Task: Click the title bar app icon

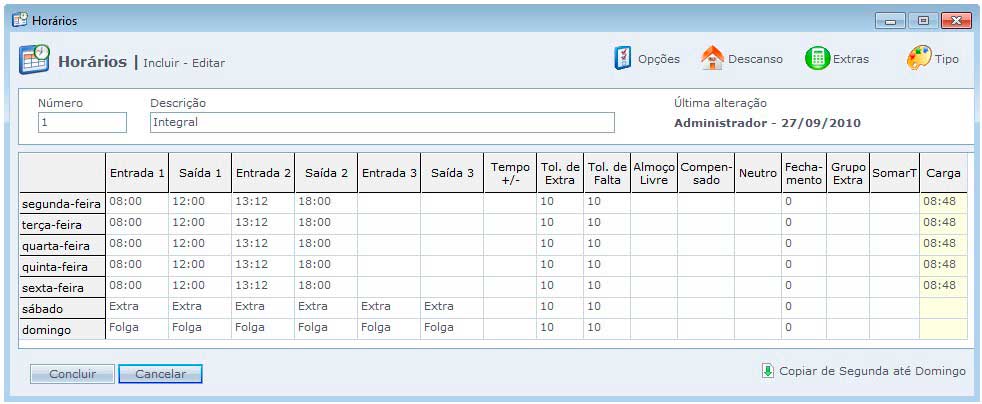Action: 19,20
